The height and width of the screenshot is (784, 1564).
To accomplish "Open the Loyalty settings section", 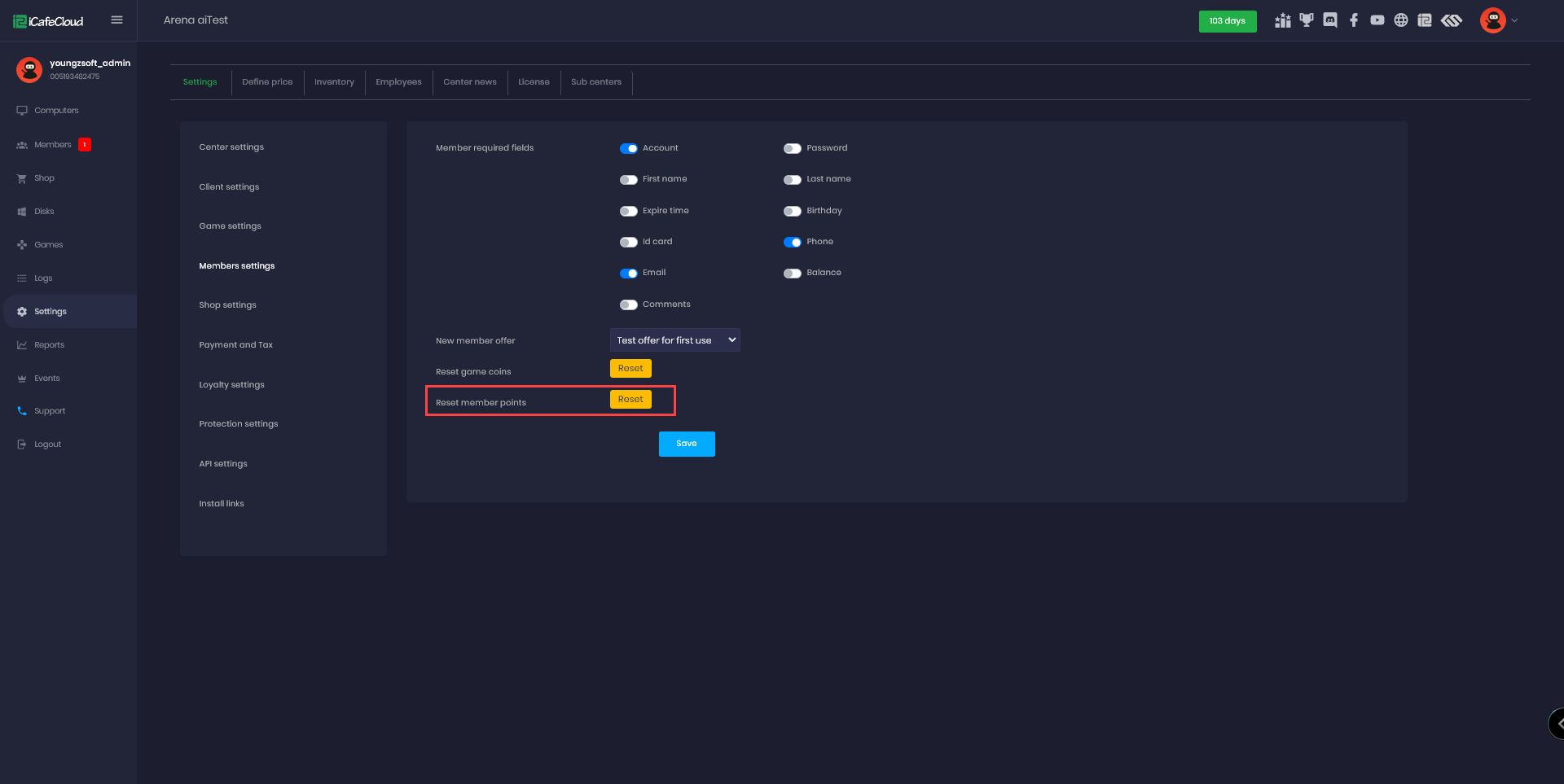I will [231, 384].
